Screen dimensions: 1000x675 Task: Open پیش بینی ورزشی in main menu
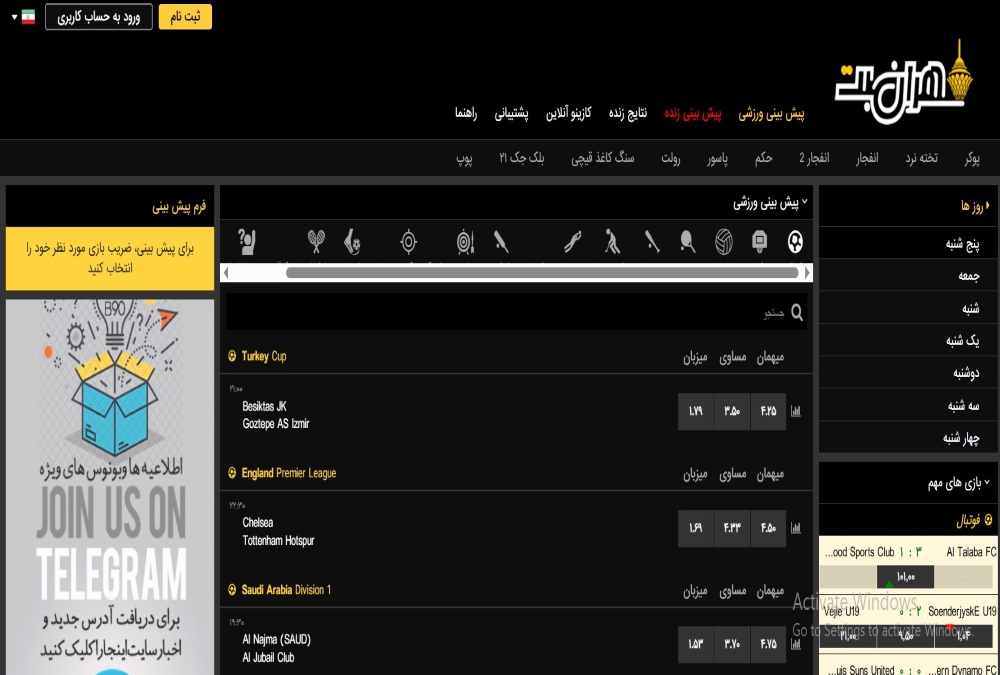(x=771, y=114)
